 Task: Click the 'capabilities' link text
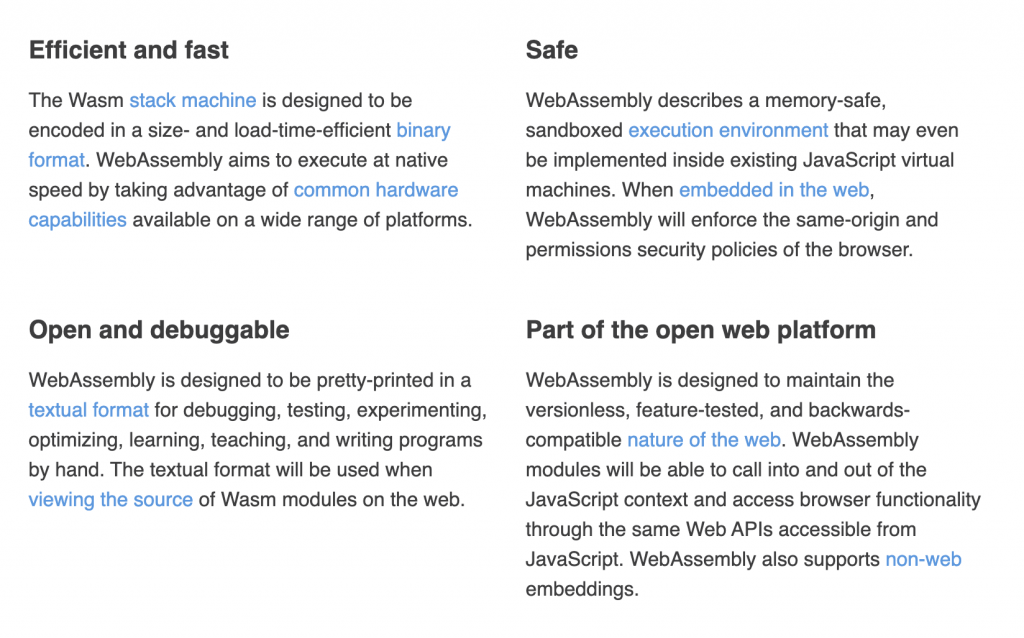click(x=77, y=220)
